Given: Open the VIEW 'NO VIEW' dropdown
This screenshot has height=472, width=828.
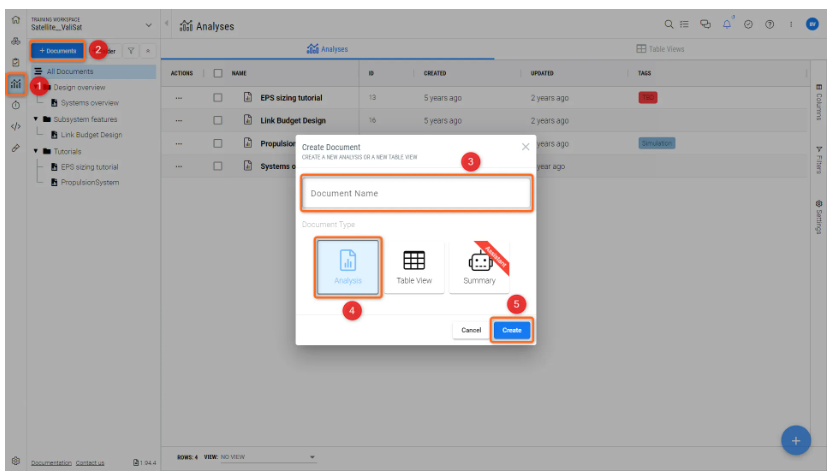Looking at the screenshot, I should tap(268, 457).
